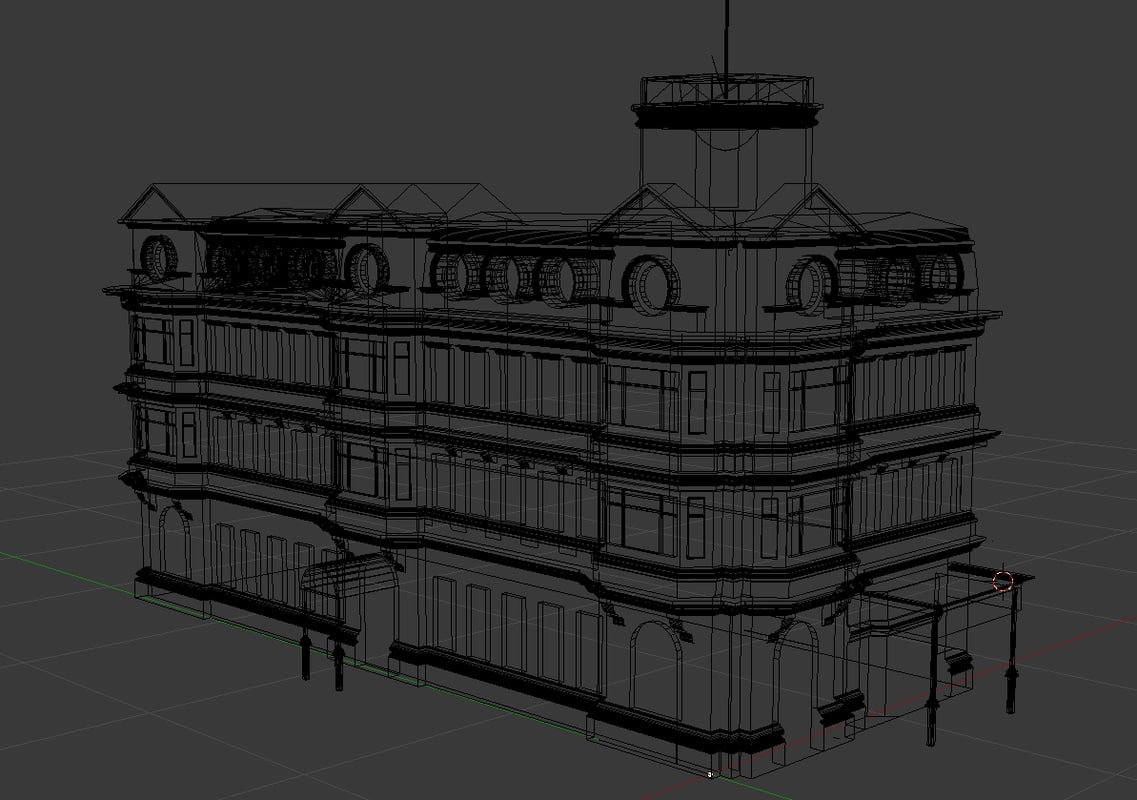Select round window left of tower corner
The height and width of the screenshot is (800, 1137).
point(653,283)
